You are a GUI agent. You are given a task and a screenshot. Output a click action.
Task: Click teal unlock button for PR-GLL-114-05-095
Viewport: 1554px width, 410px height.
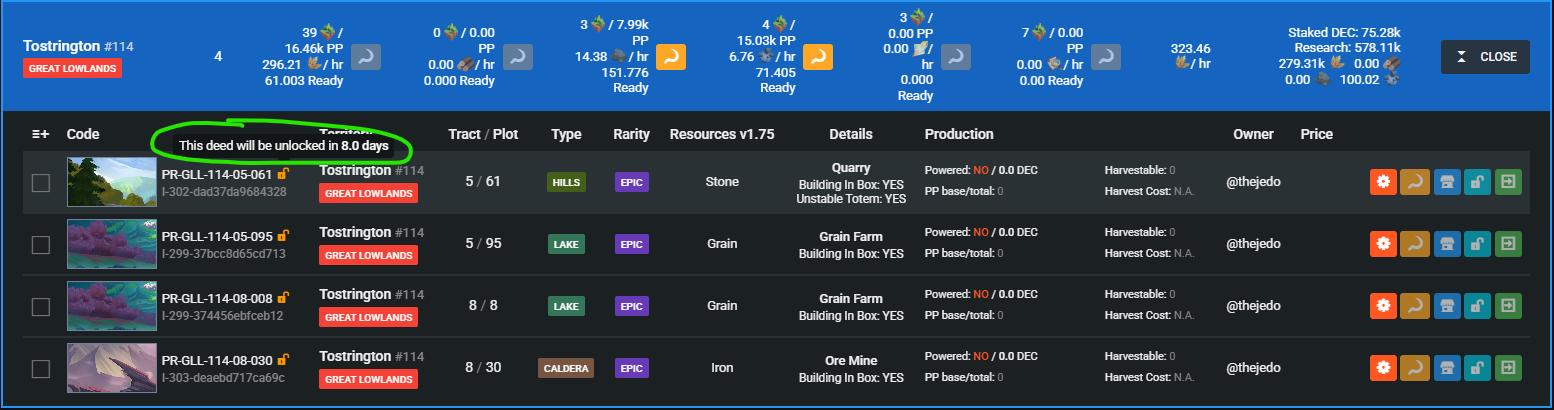point(1477,244)
